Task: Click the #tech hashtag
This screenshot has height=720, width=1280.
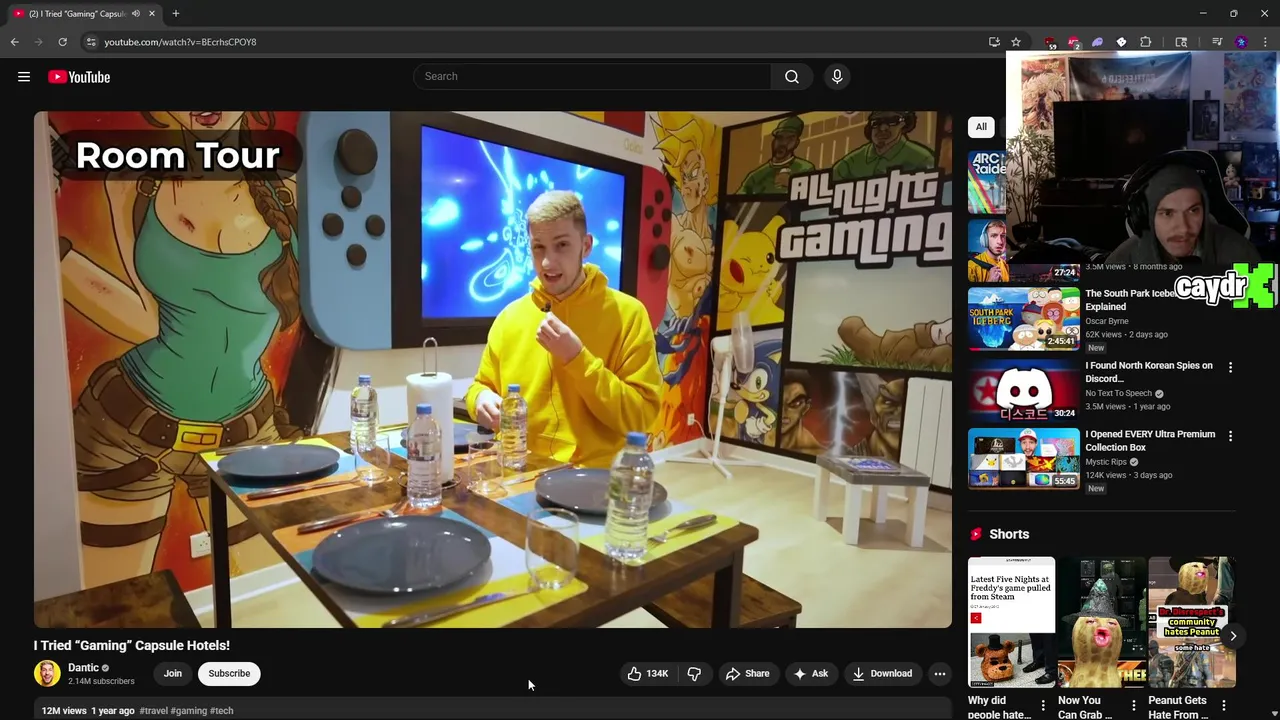Action: 222,711
